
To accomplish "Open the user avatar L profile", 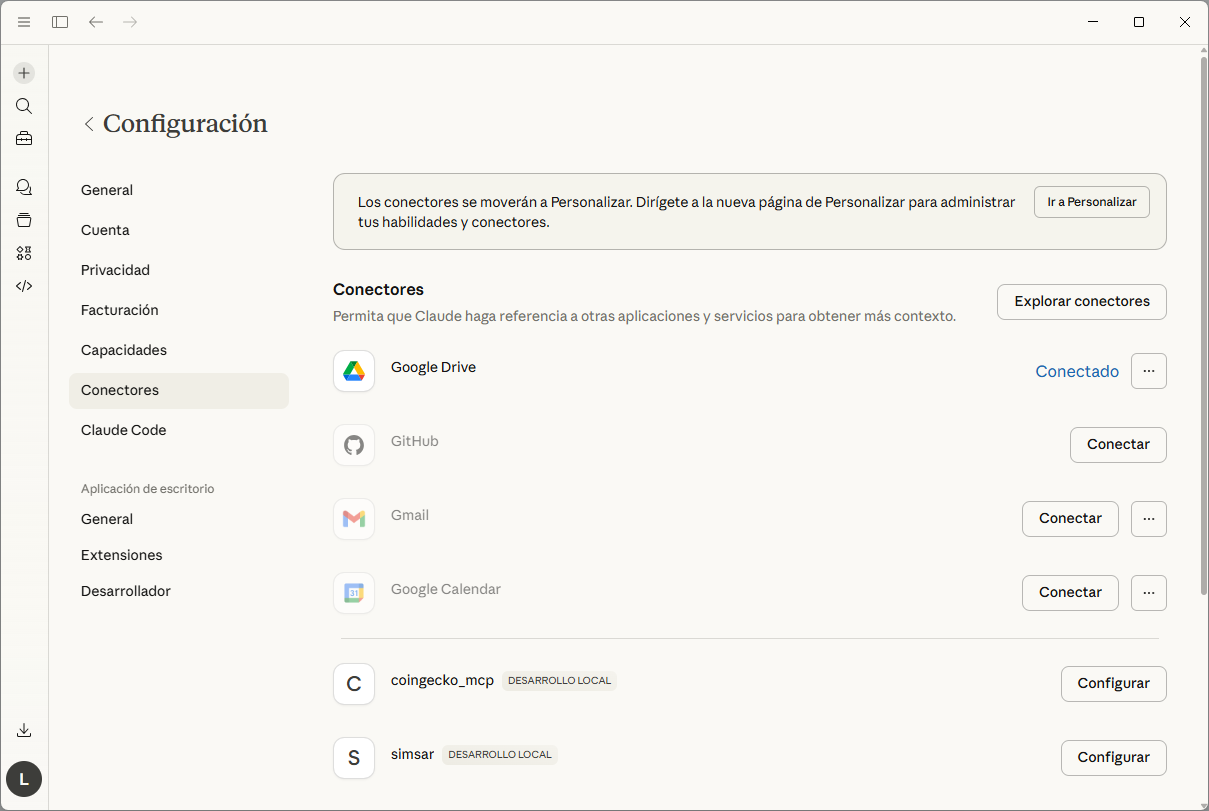I will click(x=24, y=779).
